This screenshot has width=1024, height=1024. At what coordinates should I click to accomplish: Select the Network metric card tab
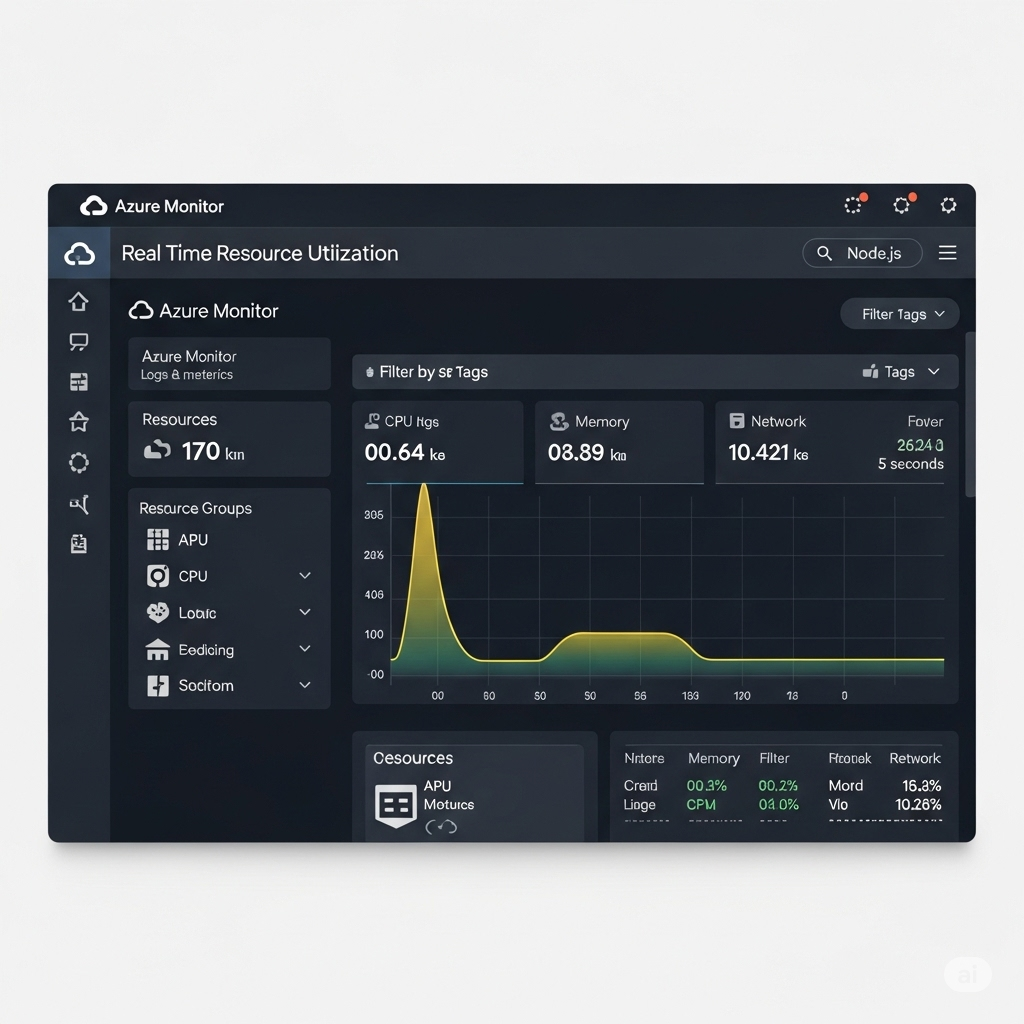(837, 442)
